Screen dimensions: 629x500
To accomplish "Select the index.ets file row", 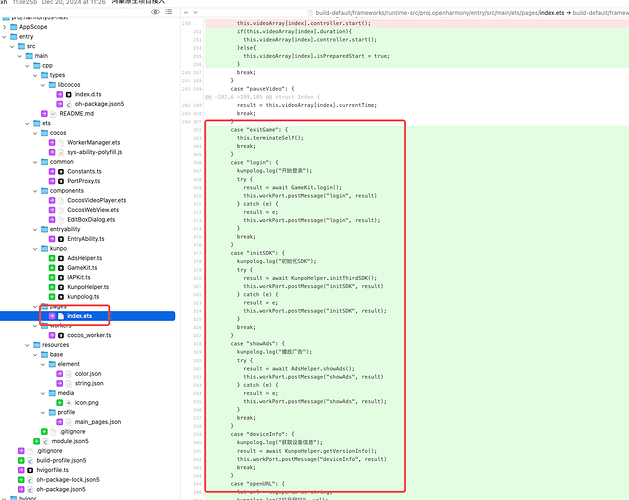I will [x=87, y=316].
